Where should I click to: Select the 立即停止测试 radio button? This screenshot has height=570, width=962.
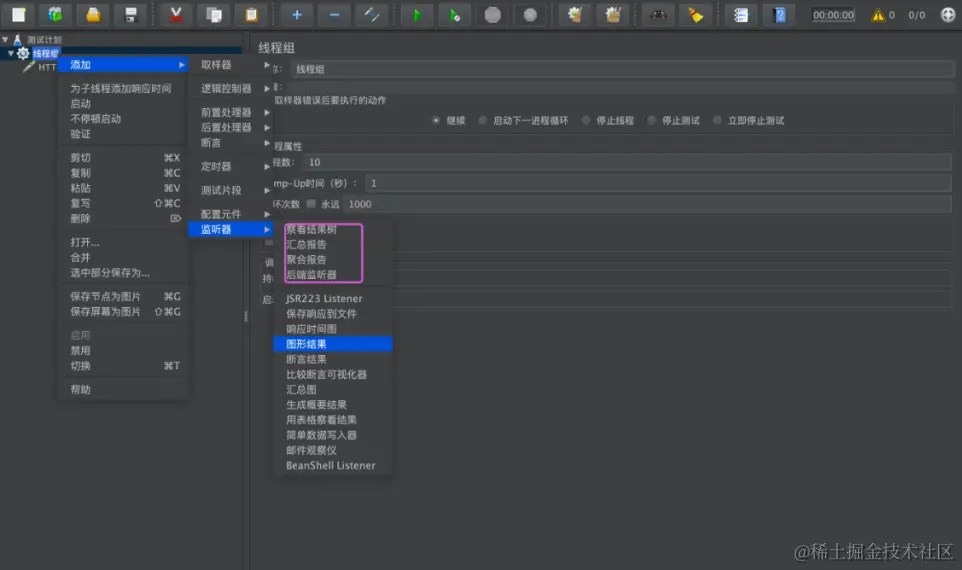[x=717, y=120]
